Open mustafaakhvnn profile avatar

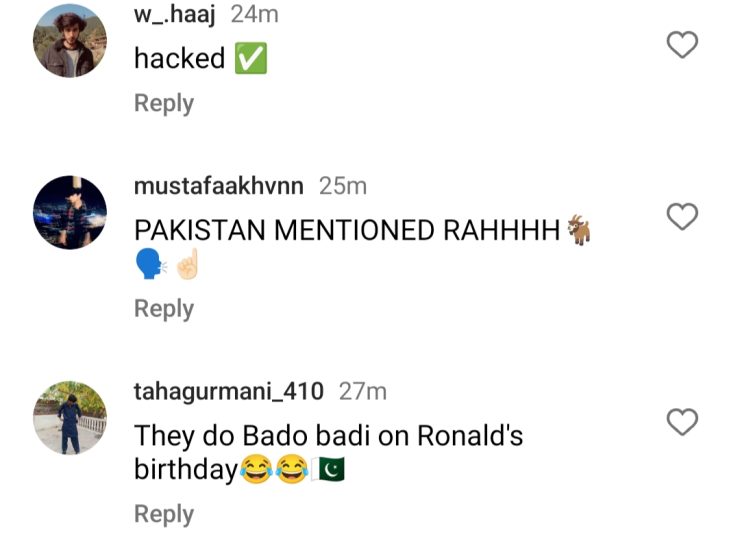[70, 212]
